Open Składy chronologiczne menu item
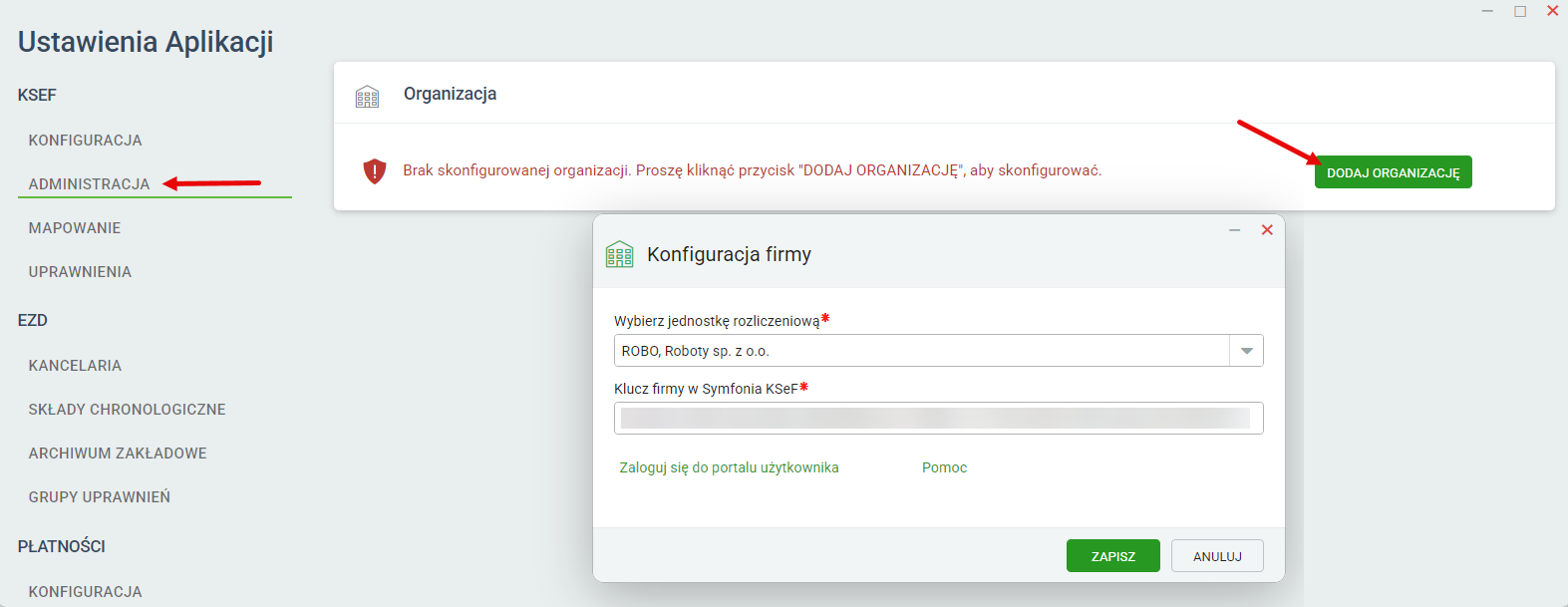The width and height of the screenshot is (1568, 607). [127, 410]
